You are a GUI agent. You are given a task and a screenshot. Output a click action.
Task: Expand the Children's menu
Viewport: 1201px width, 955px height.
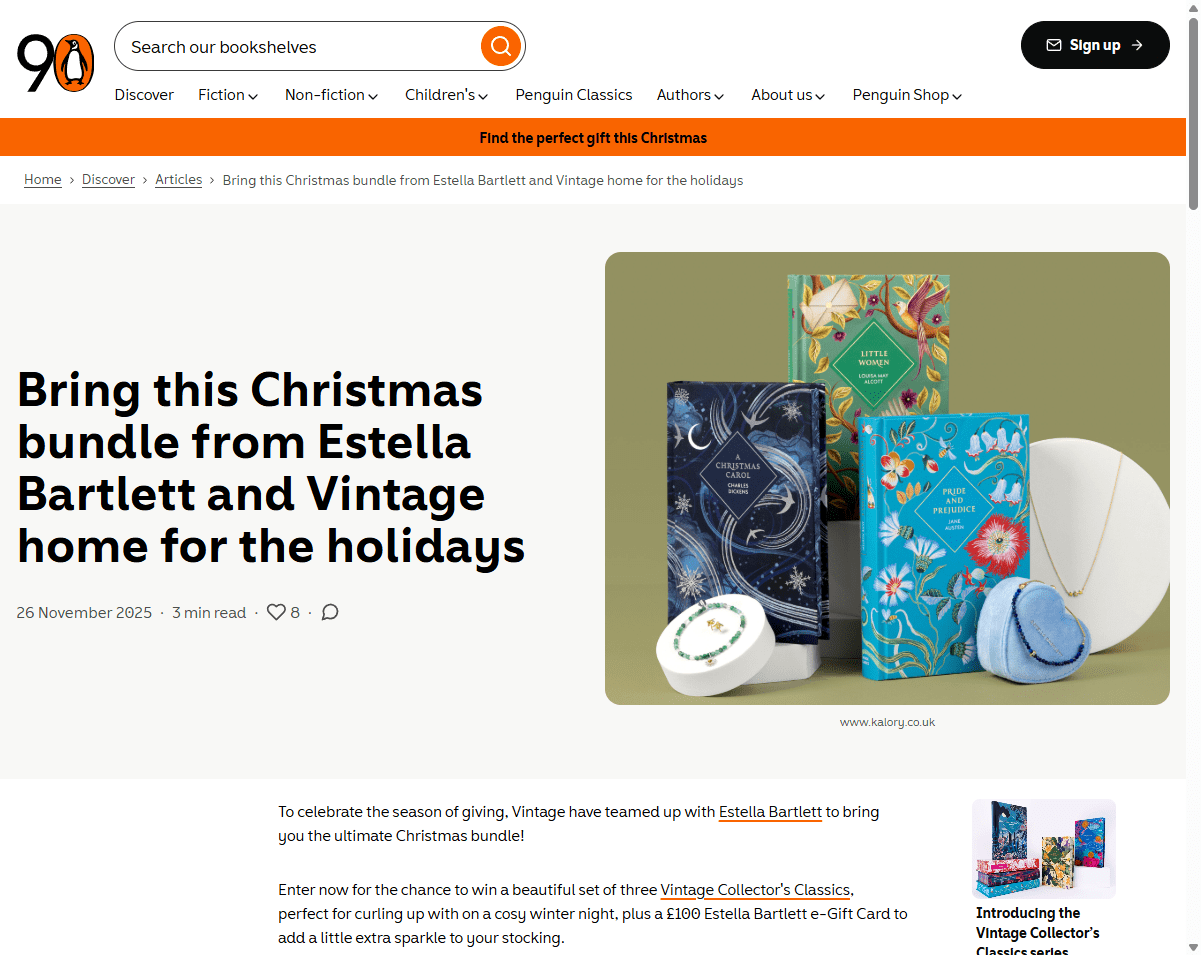(x=446, y=95)
